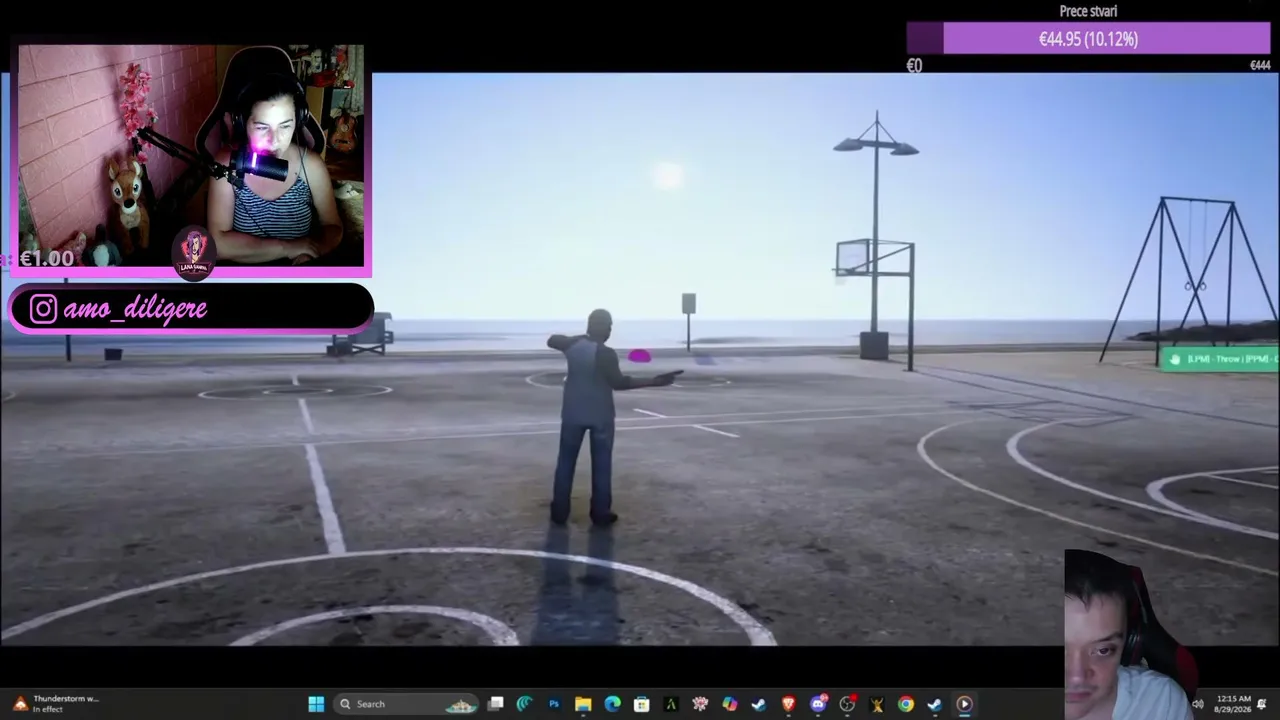This screenshot has height=720, width=1280.
Task: Open File Explorer from the taskbar
Action: (x=583, y=704)
